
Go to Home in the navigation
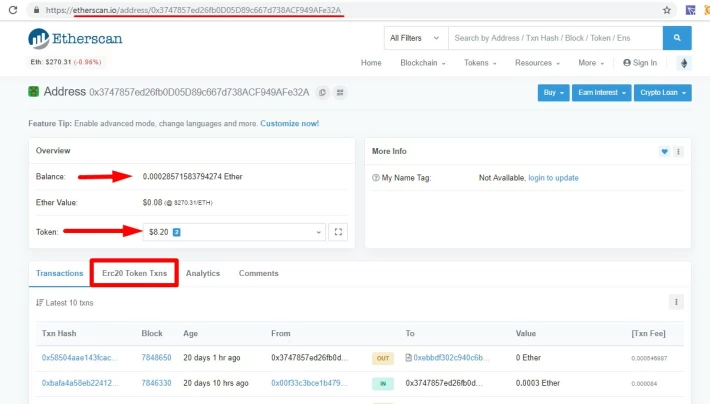pyautogui.click(x=371, y=63)
